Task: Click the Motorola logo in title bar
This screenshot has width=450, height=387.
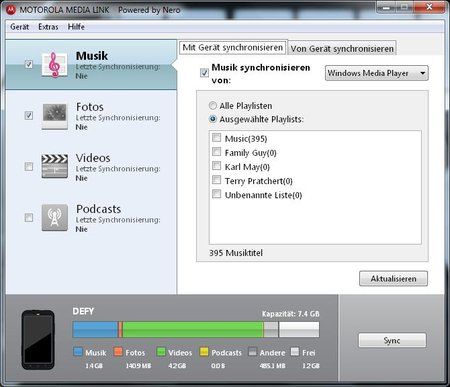Action: [x=11, y=10]
